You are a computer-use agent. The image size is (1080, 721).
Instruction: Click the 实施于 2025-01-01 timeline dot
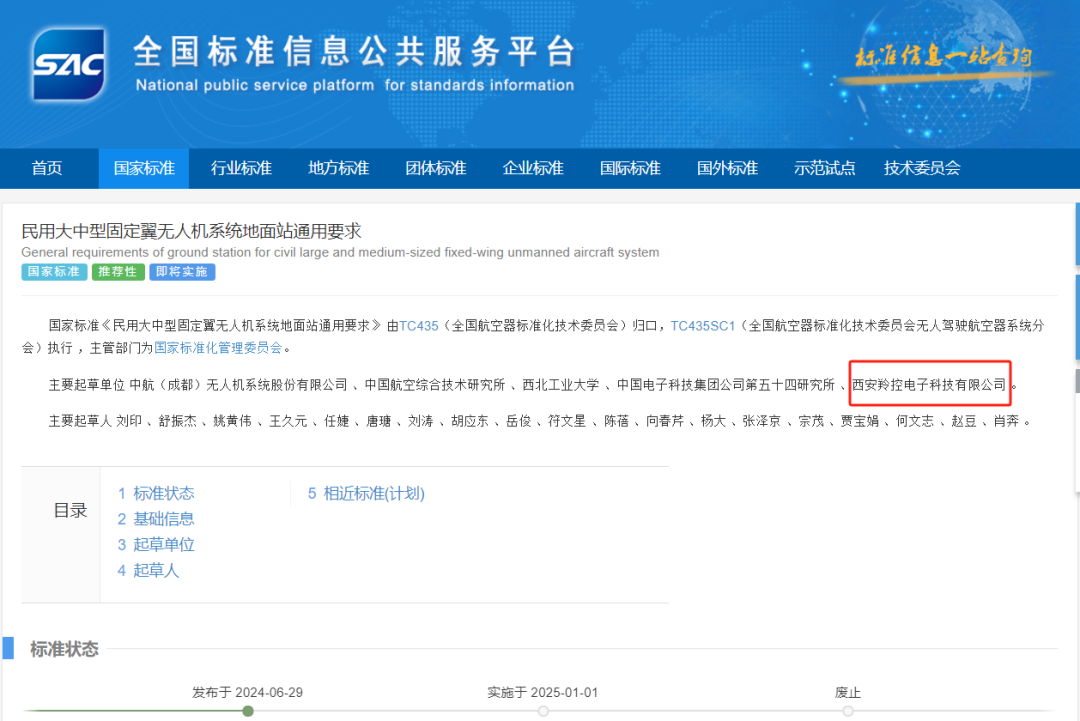coord(543,711)
